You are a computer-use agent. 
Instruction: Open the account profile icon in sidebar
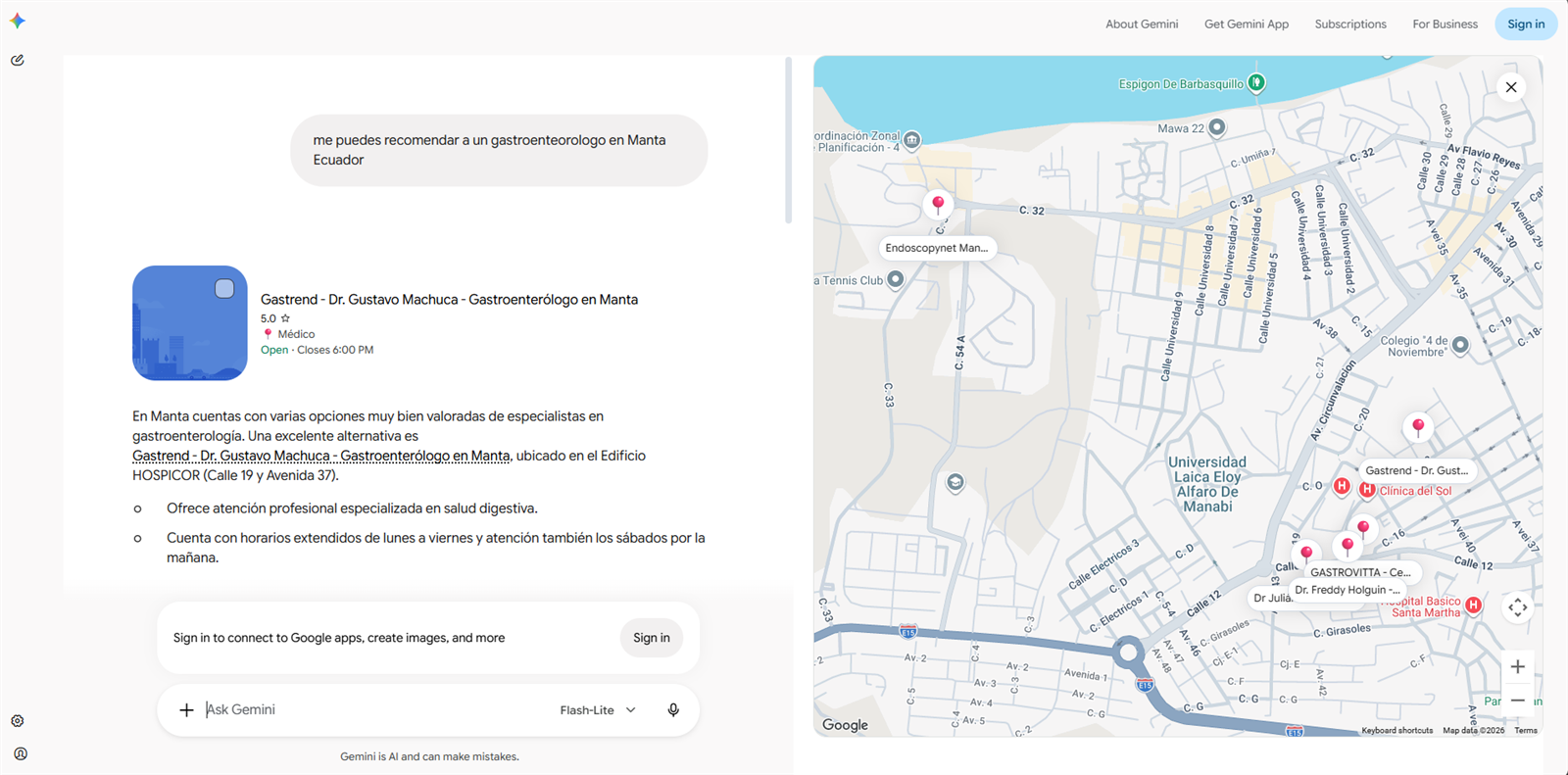[21, 753]
